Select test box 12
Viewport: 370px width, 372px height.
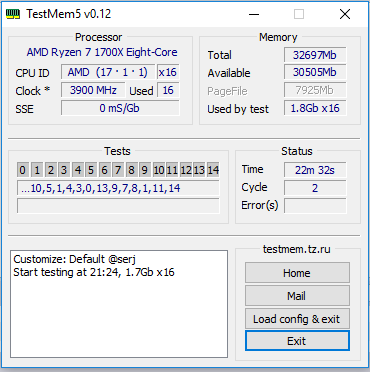[x=186, y=170]
